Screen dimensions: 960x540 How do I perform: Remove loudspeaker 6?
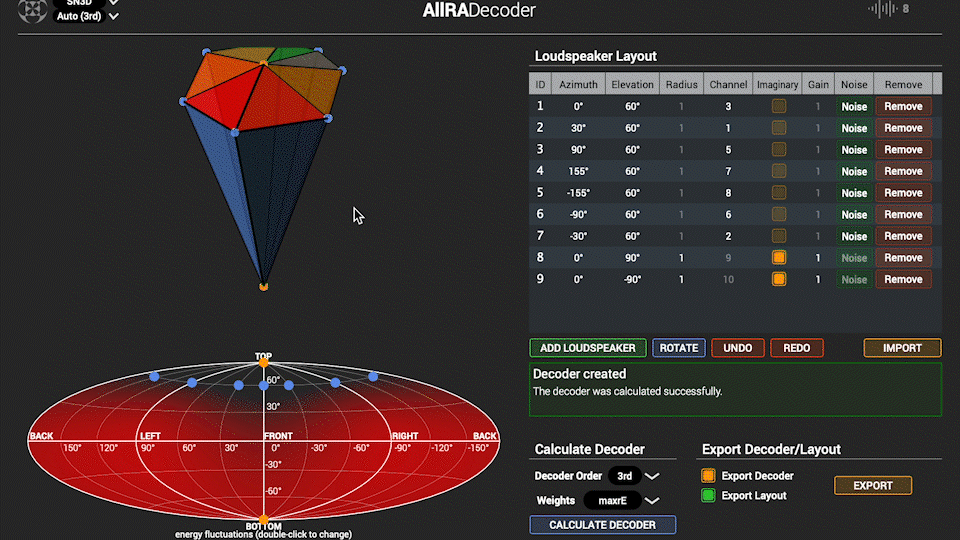point(904,214)
